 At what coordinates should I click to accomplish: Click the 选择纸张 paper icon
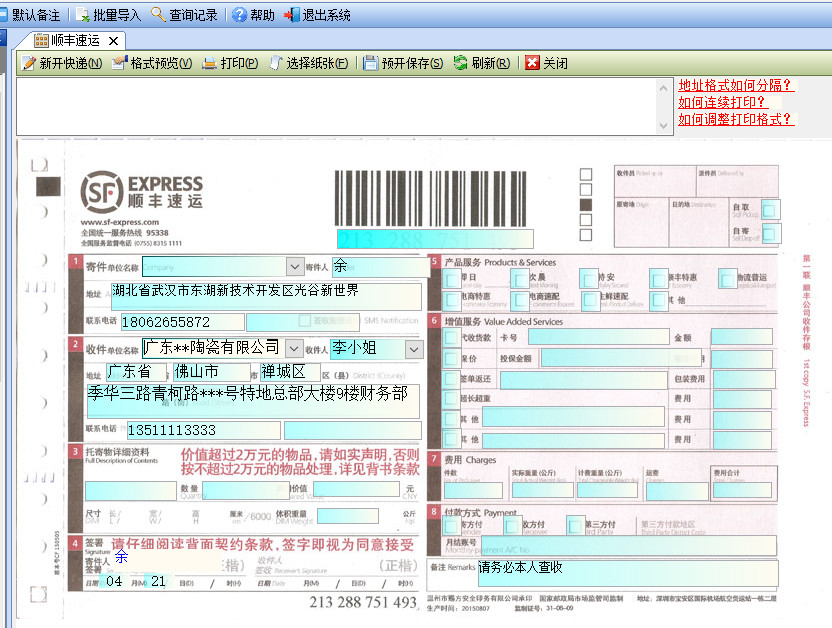pyautogui.click(x=276, y=63)
